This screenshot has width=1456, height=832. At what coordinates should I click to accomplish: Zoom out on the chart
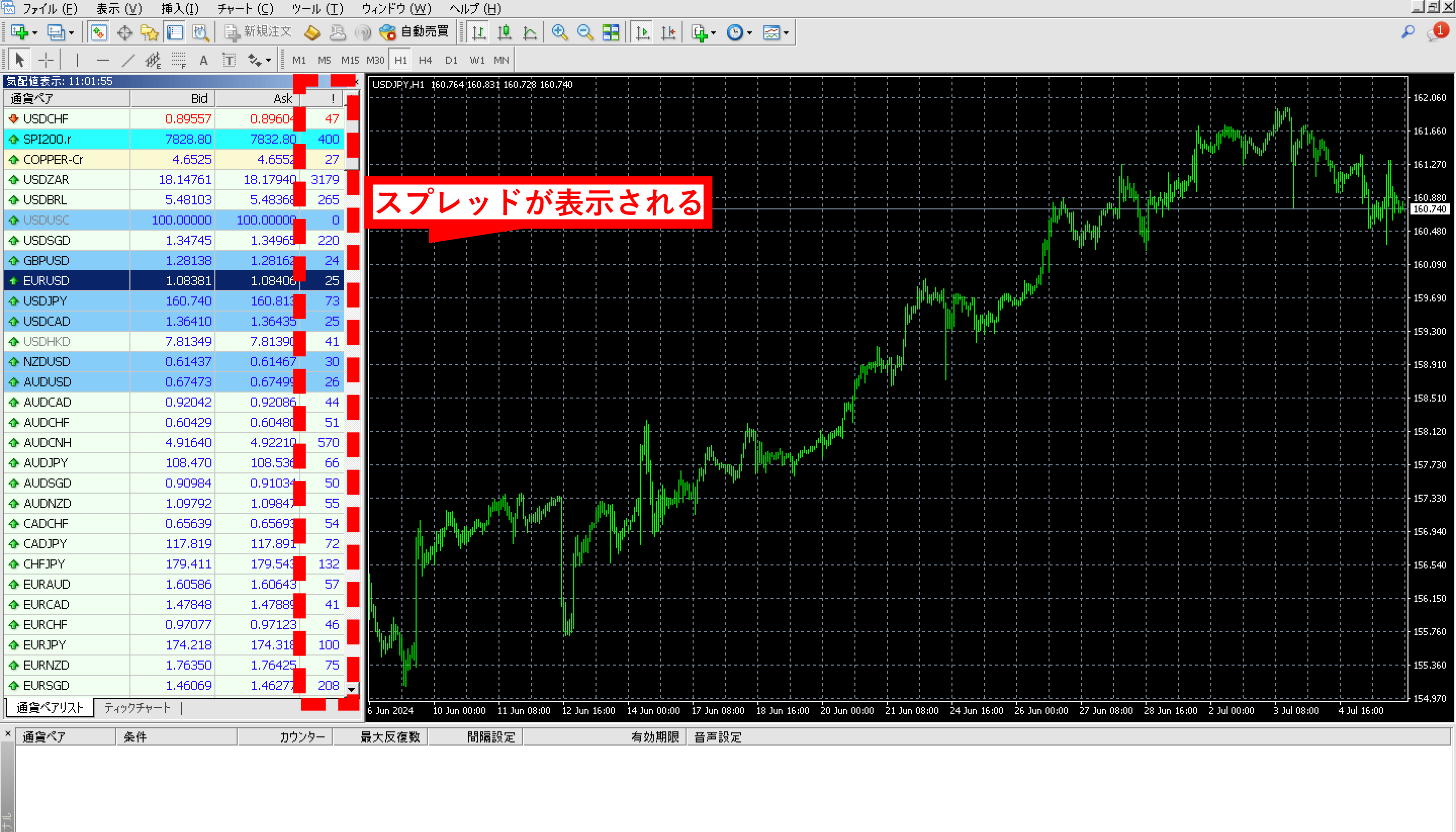[585, 32]
